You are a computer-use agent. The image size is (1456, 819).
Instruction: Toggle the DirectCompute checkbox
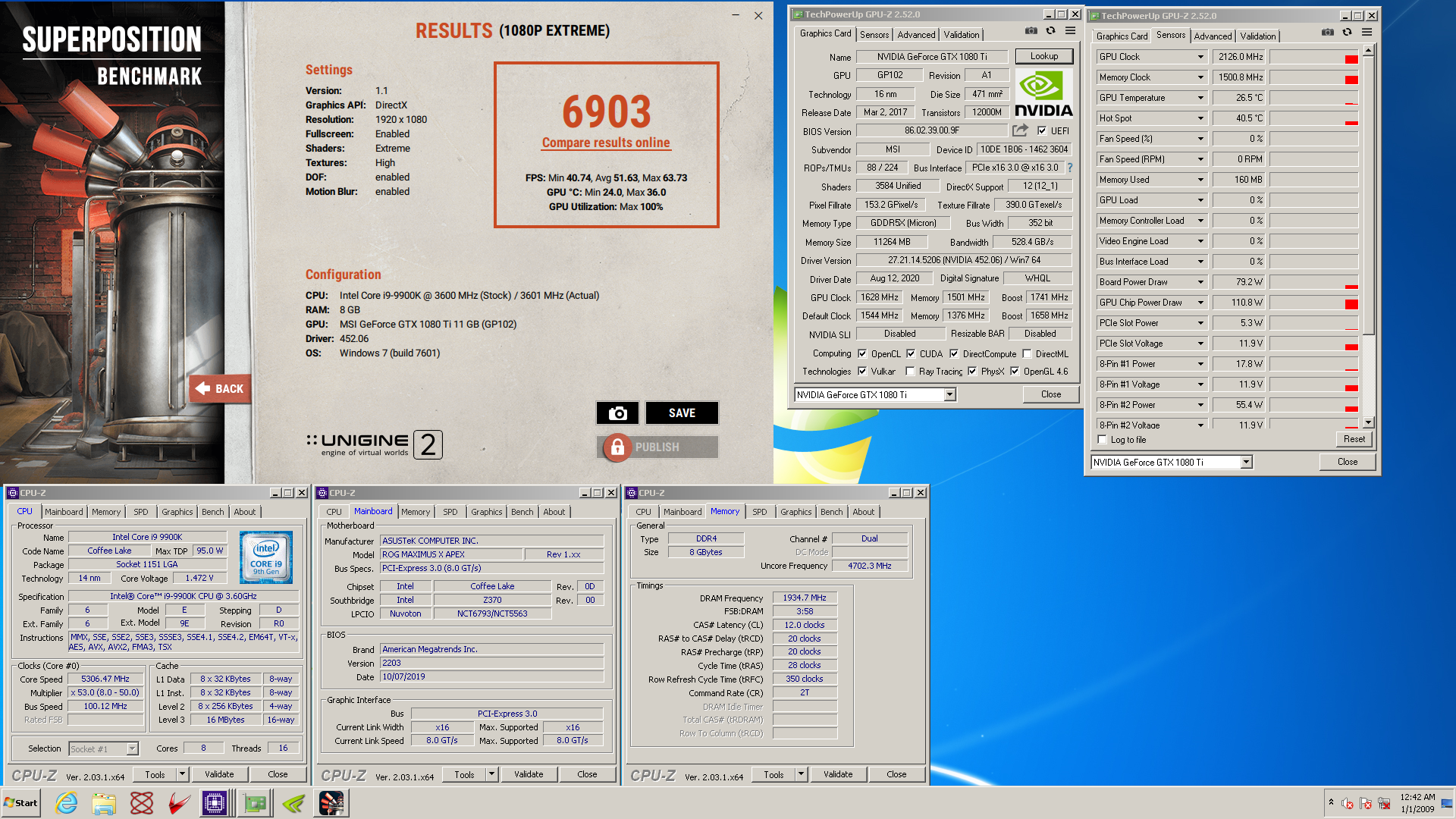click(x=954, y=353)
